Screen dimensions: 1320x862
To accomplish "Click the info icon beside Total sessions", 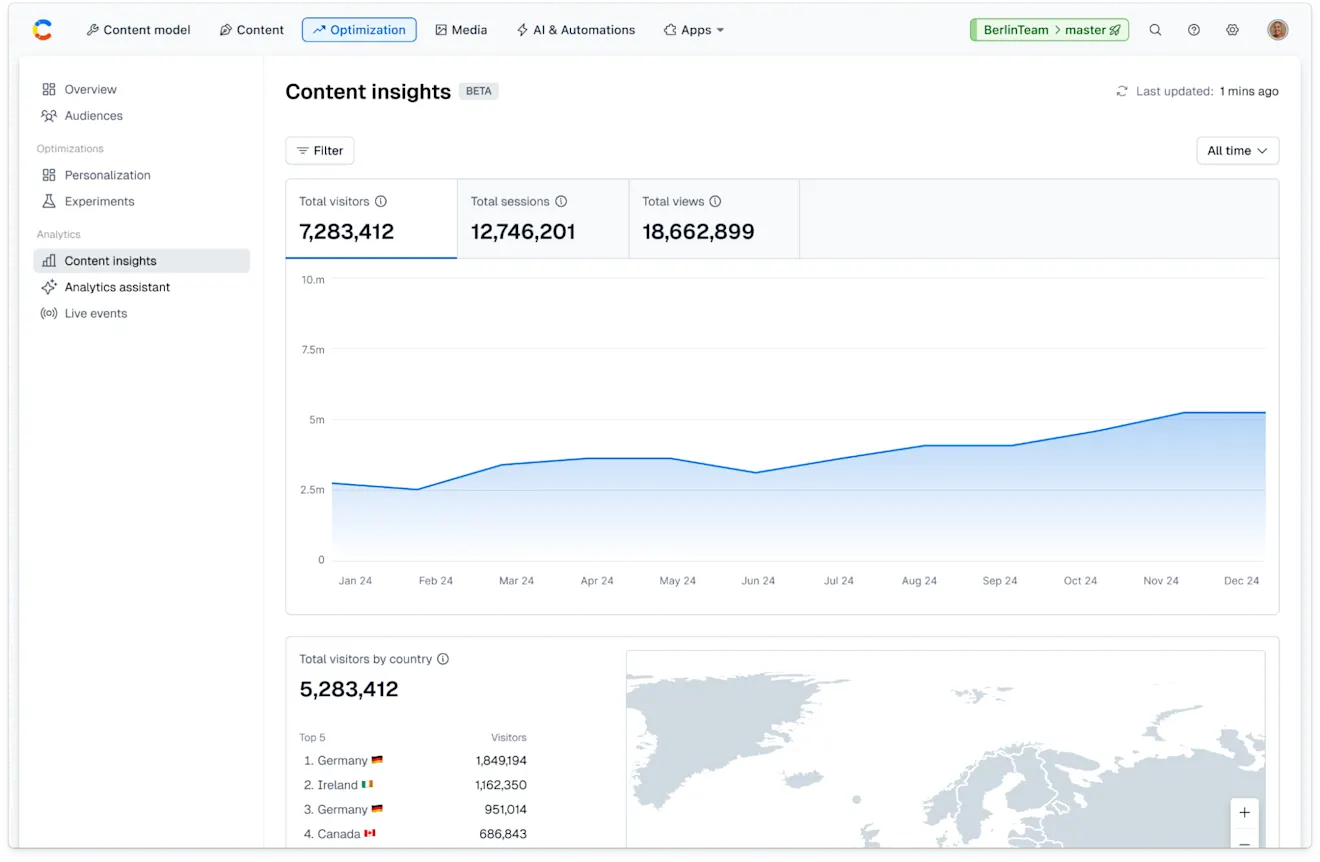I will tap(561, 201).
